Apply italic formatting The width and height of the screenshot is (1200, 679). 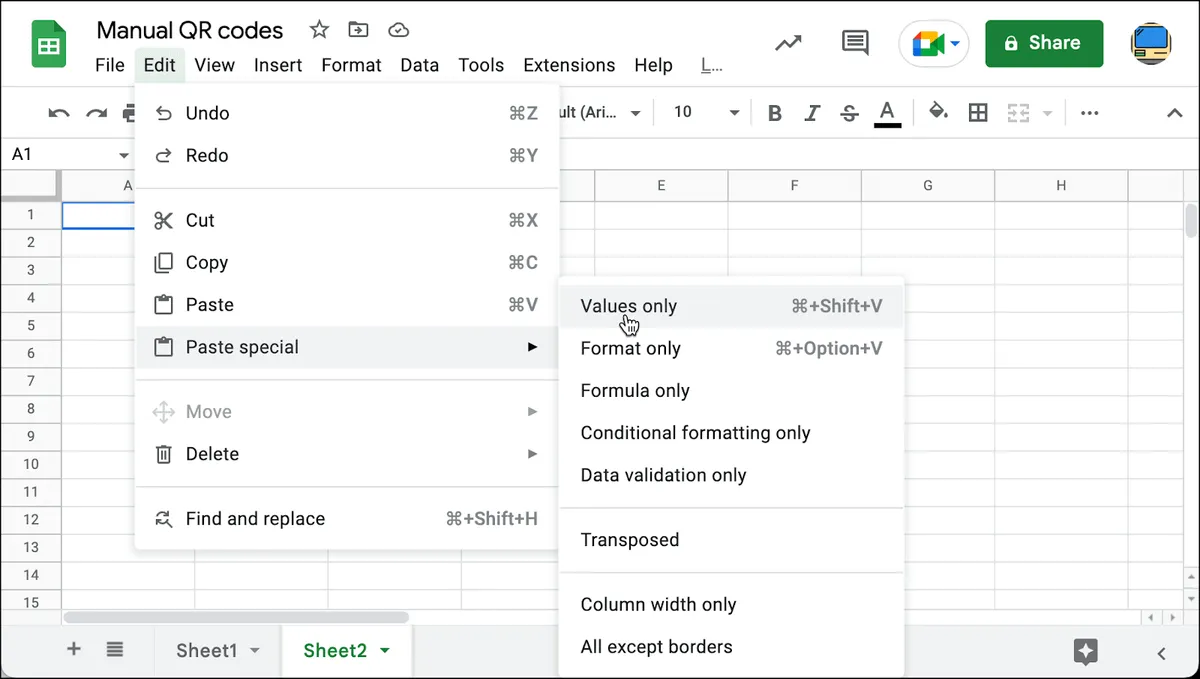[x=812, y=113]
